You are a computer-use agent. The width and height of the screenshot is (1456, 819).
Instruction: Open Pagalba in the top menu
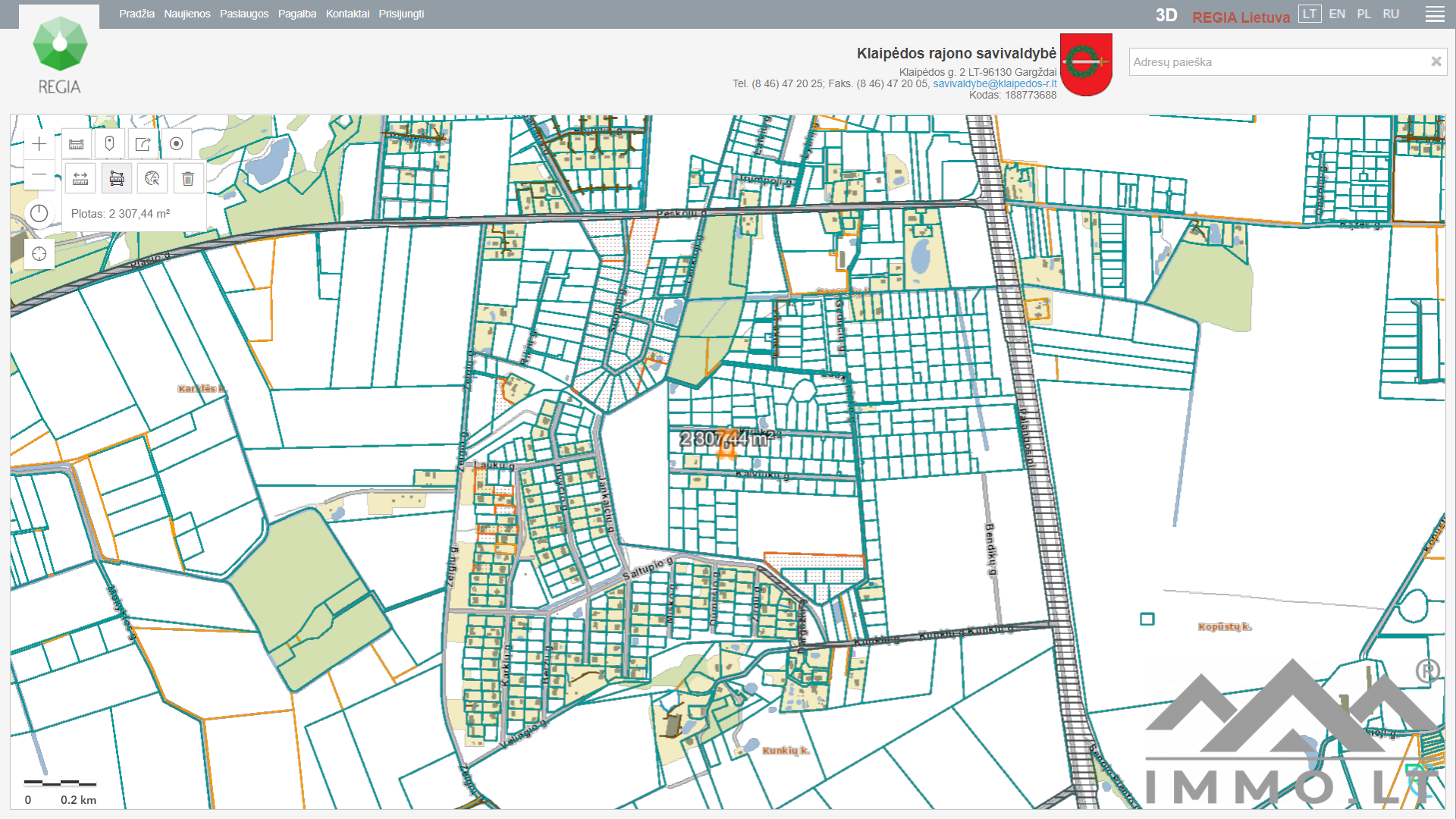click(297, 14)
